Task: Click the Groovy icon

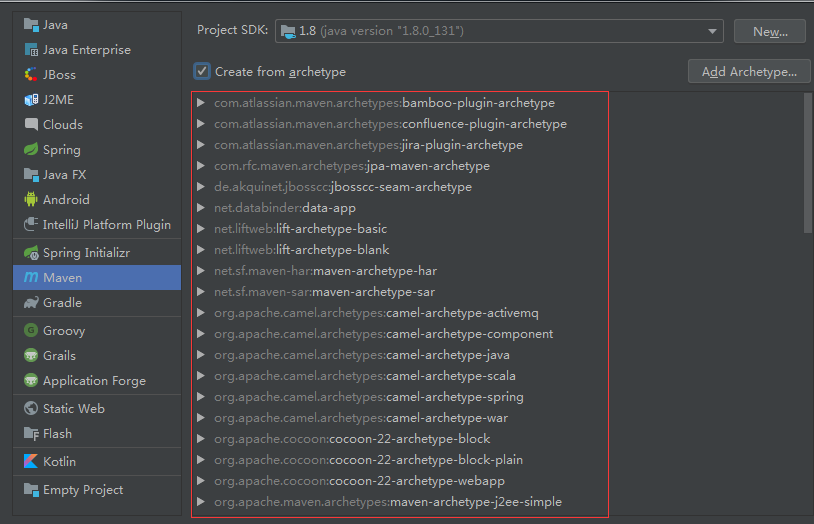Action: [31, 330]
